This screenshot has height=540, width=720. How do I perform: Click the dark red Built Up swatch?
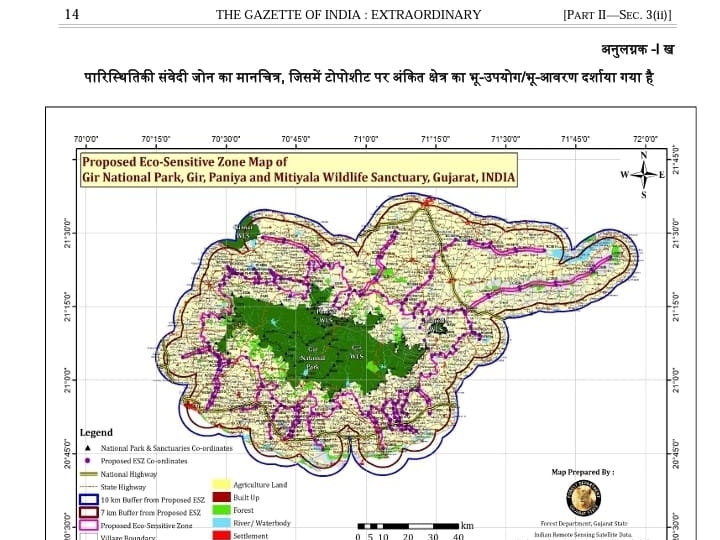pyautogui.click(x=218, y=497)
